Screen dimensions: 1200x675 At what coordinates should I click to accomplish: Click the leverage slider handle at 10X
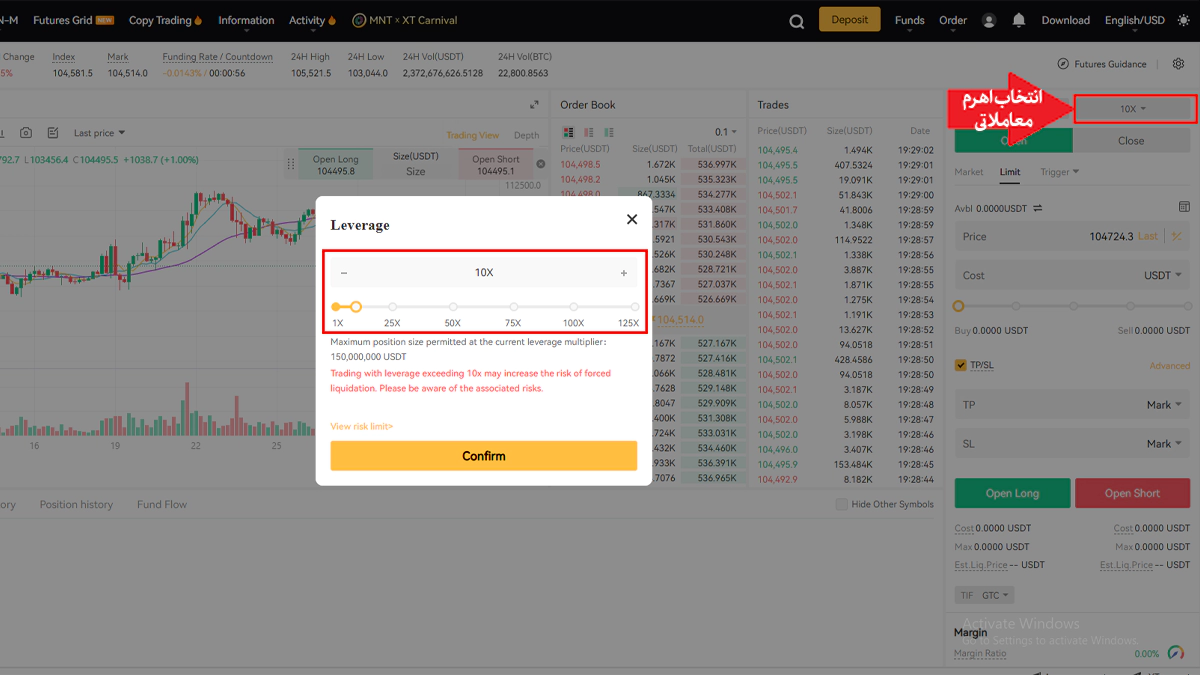pyautogui.click(x=356, y=307)
